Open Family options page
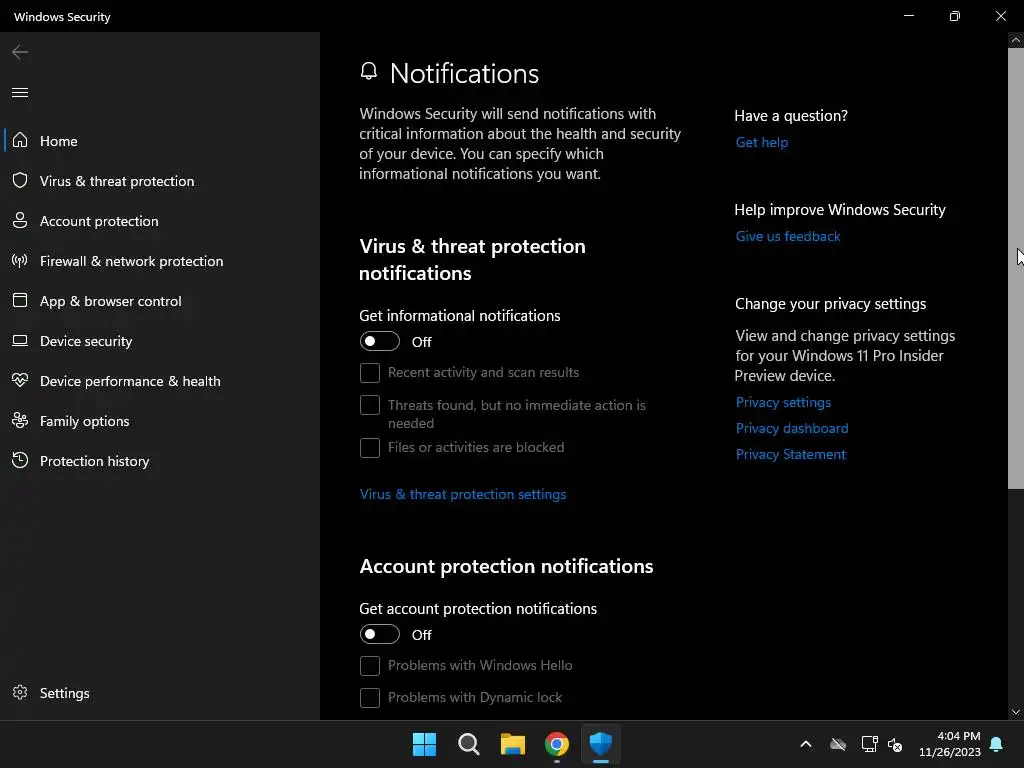This screenshot has height=768, width=1024. click(x=160, y=421)
